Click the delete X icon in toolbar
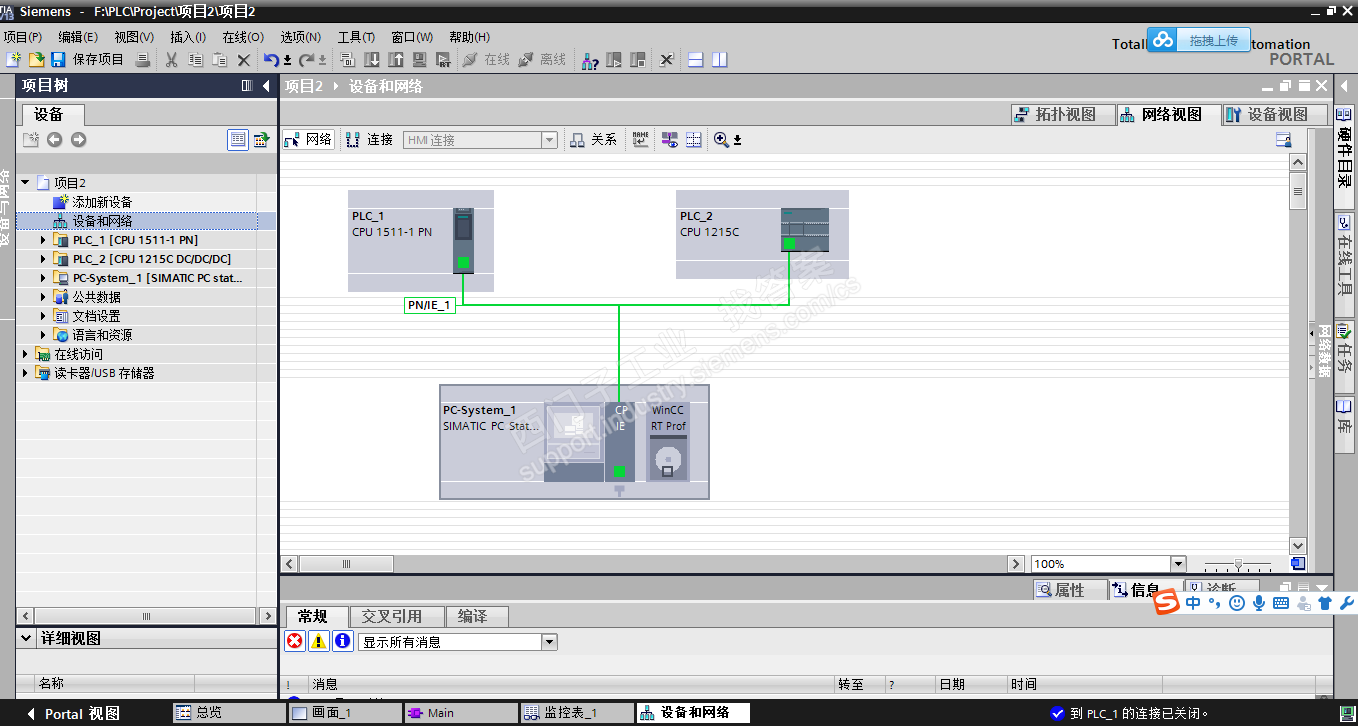The image size is (1358, 726). pyautogui.click(x=243, y=60)
